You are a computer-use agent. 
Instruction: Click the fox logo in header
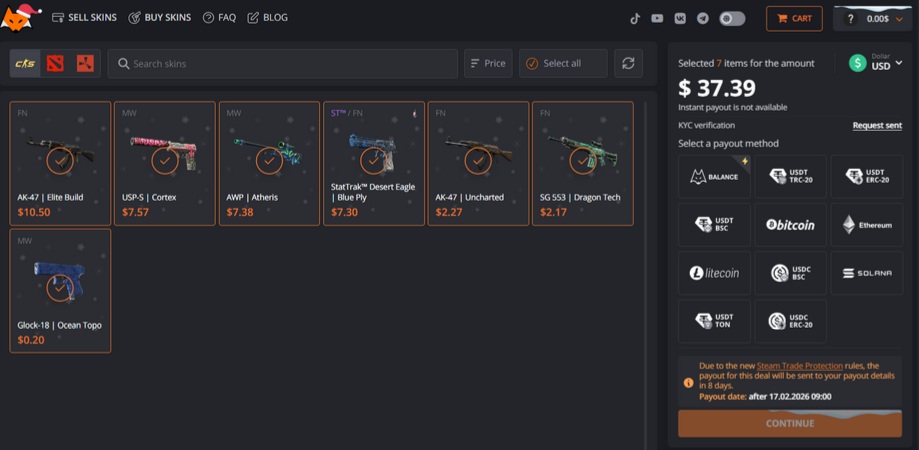pos(20,18)
